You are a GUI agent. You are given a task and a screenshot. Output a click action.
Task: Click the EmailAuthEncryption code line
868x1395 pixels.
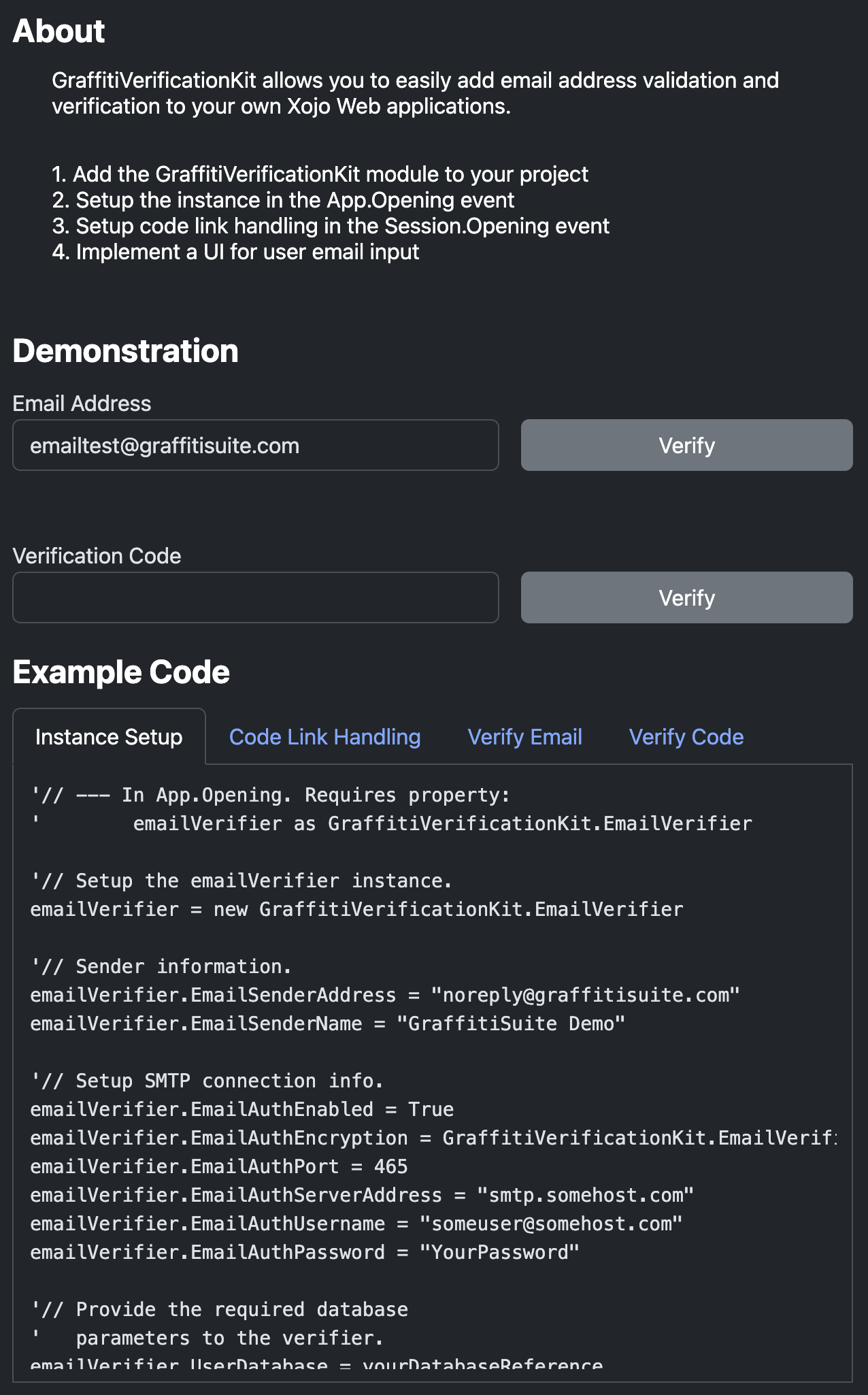pos(433,1138)
